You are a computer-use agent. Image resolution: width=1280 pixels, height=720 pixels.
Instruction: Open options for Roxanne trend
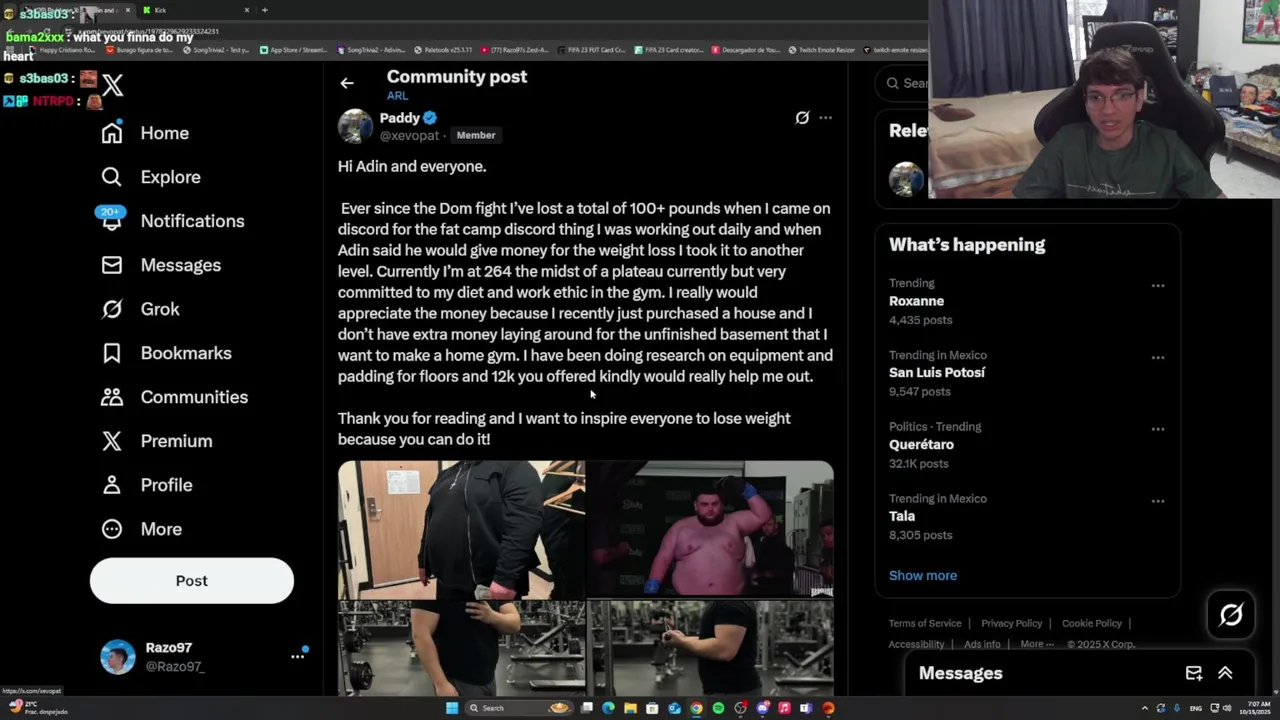(1158, 286)
